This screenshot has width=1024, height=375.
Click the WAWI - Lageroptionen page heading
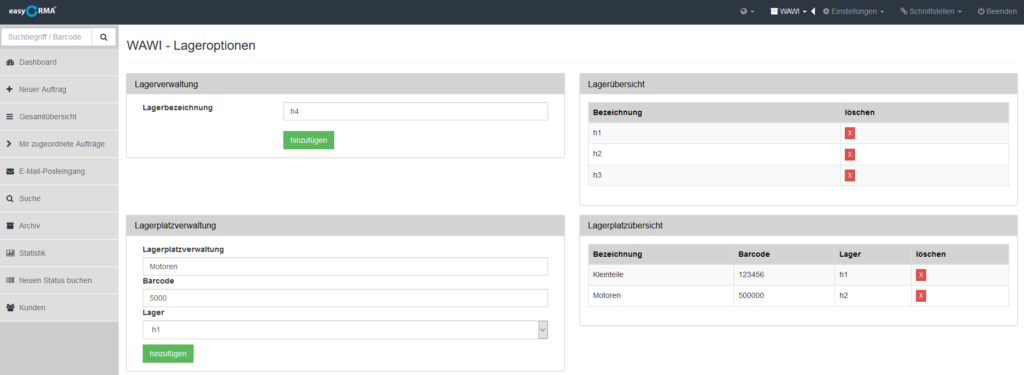(x=191, y=46)
